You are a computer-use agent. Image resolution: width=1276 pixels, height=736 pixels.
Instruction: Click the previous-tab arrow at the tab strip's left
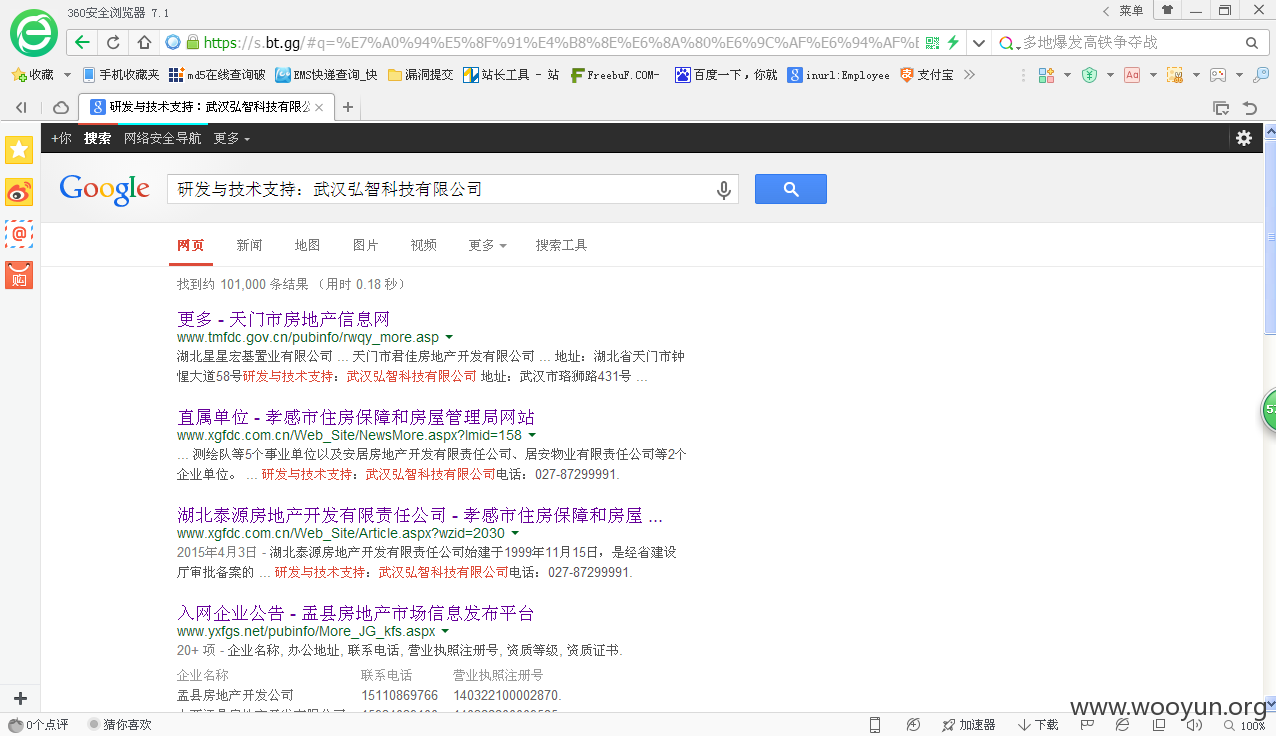tap(21, 107)
